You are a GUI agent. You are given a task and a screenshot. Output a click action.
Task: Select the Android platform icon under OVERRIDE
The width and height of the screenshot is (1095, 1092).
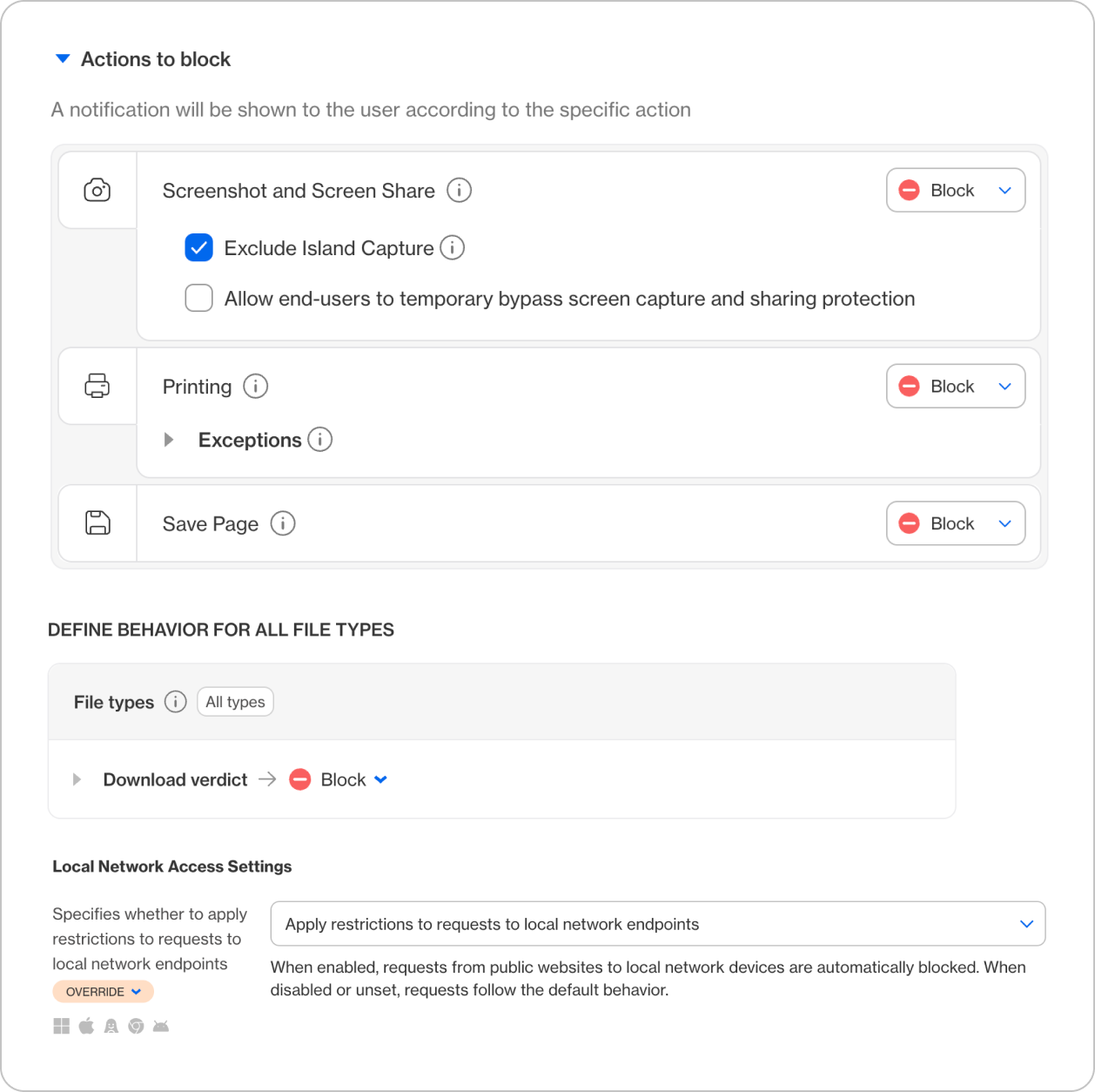[162, 1026]
